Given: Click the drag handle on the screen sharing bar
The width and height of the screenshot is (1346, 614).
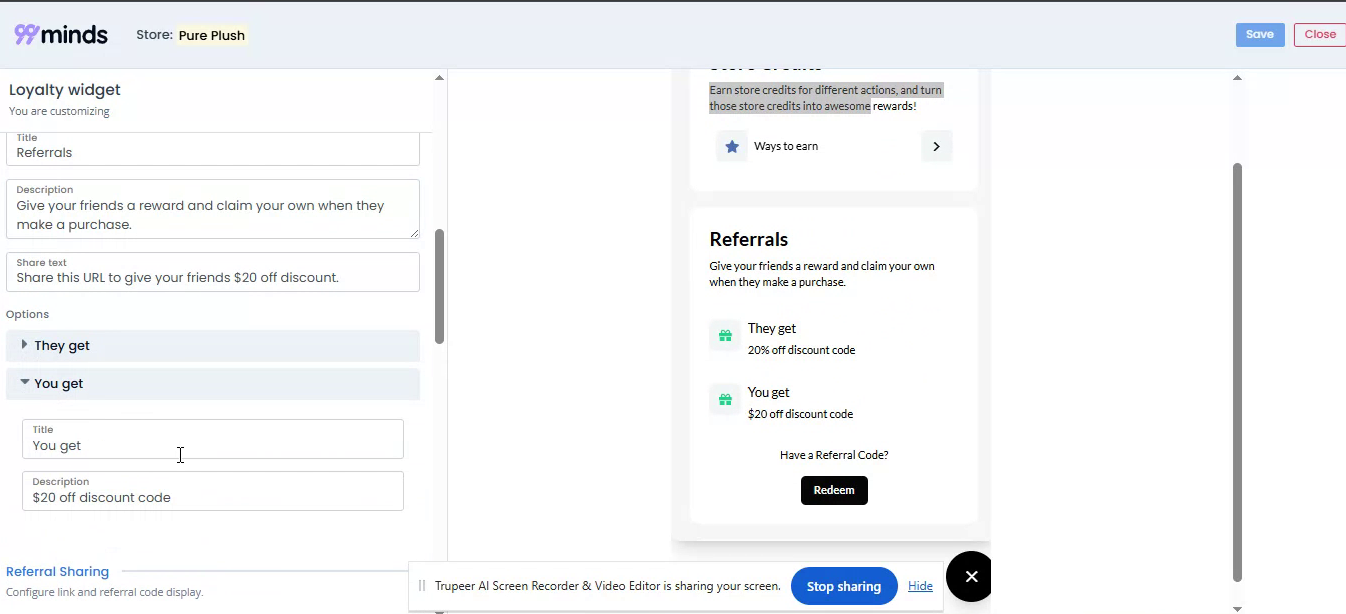Looking at the screenshot, I should (422, 586).
